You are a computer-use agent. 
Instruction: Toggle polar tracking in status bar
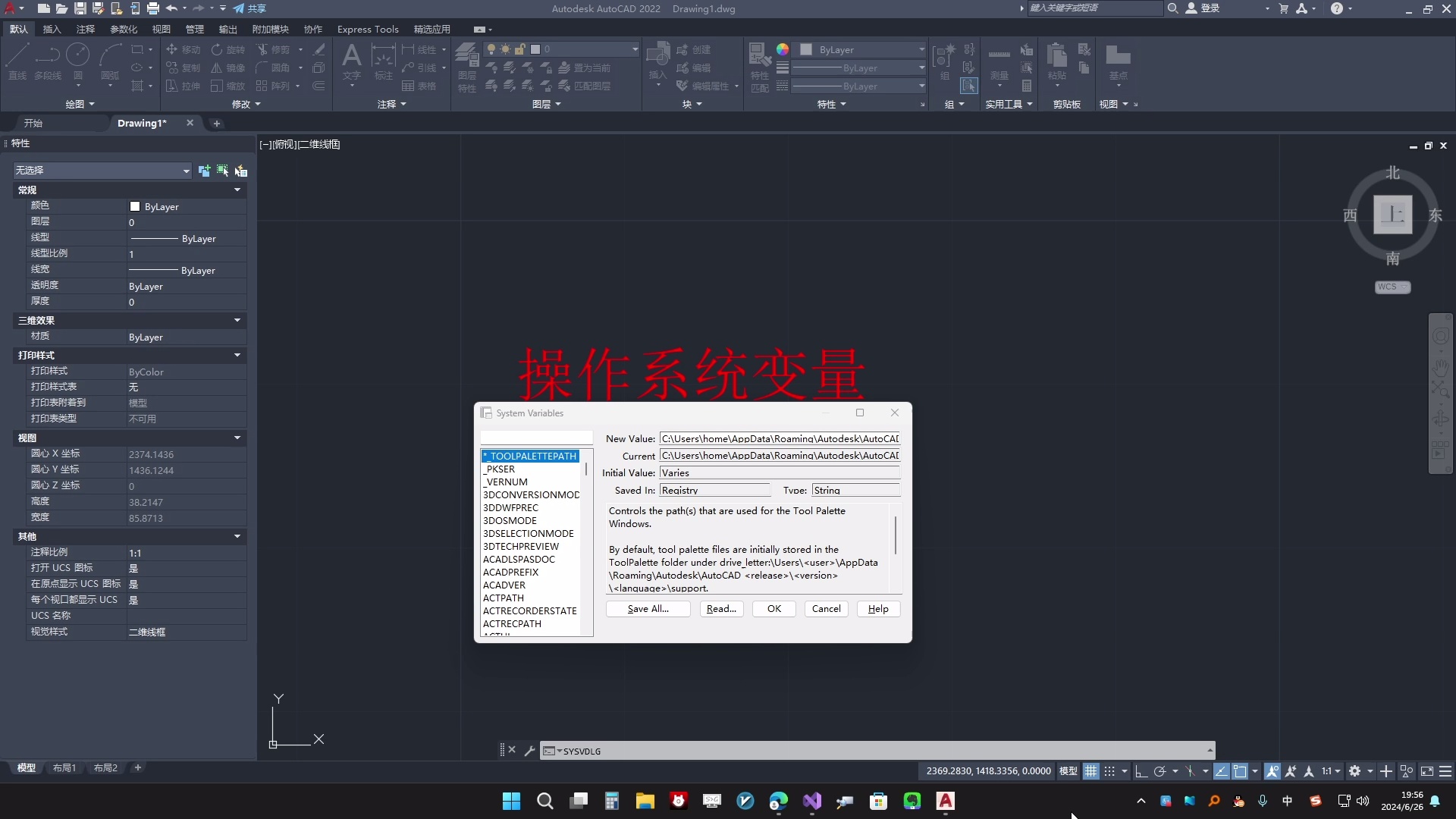[1159, 771]
